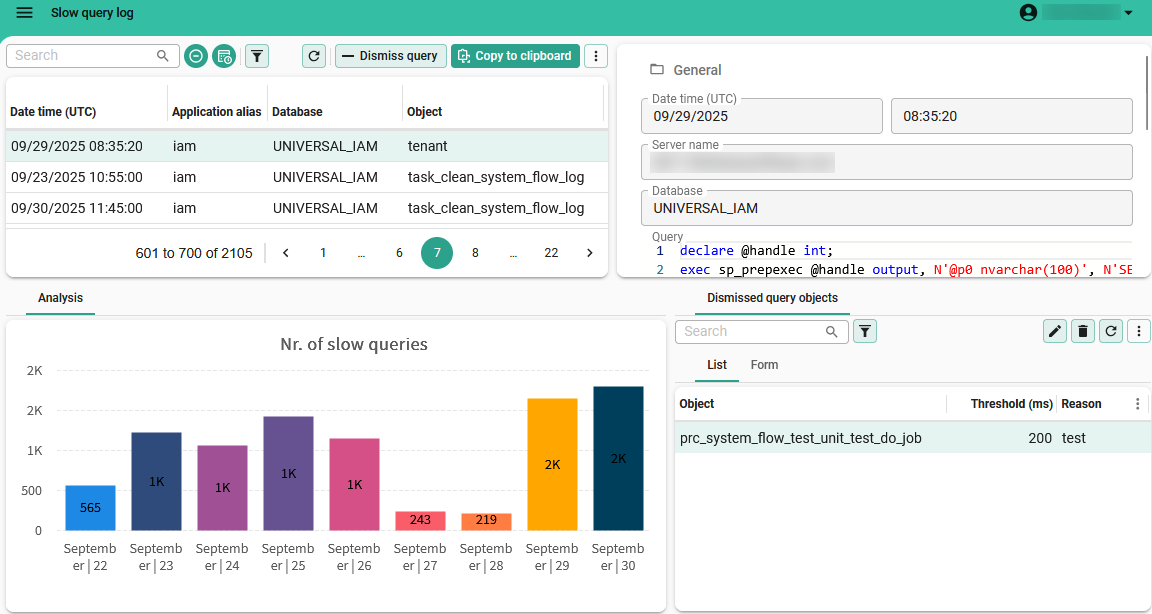The image size is (1152, 614).
Task: Click the orange September 29 bar
Action: [552, 464]
